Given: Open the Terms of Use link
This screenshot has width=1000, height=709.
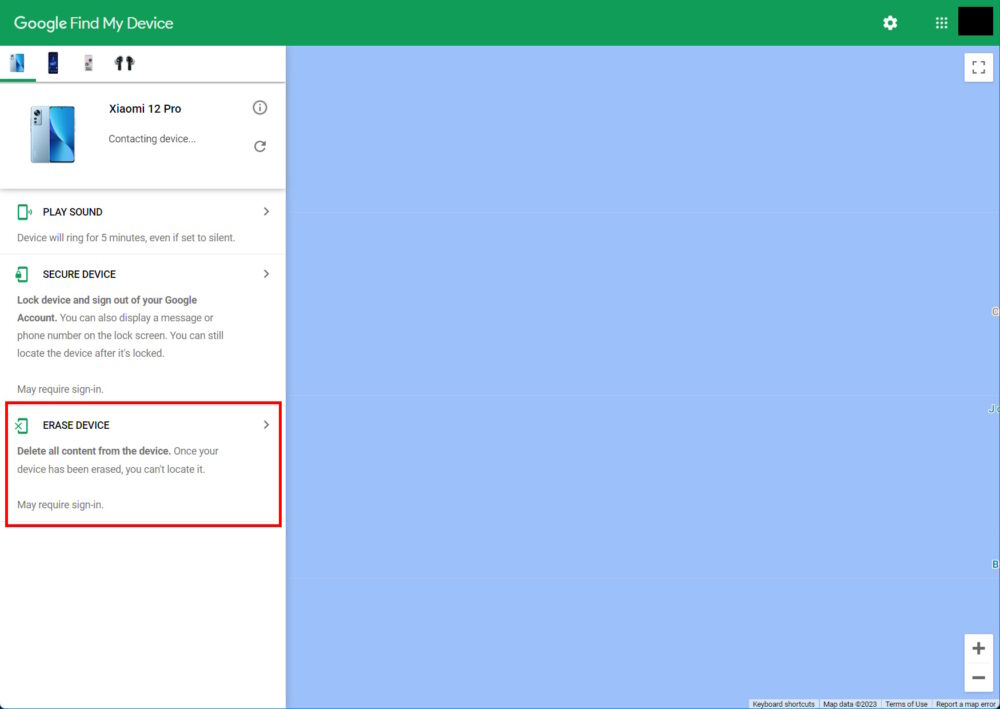Looking at the screenshot, I should point(906,703).
